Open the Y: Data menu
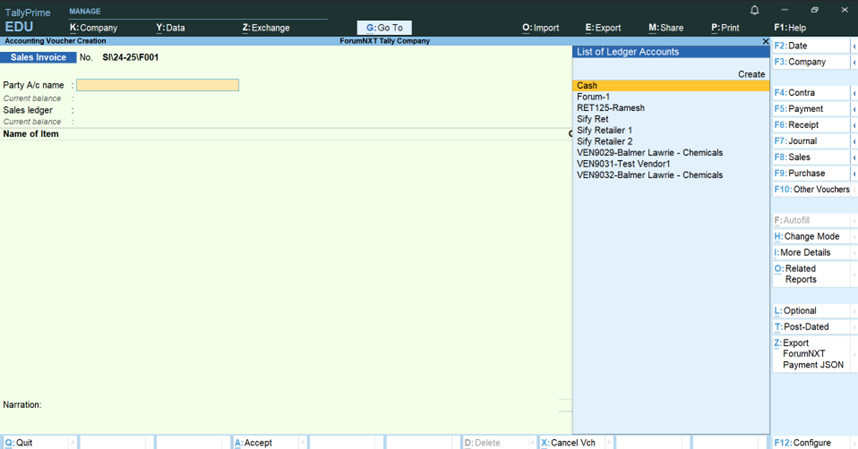Viewport: 858px width, 449px height. pyautogui.click(x=170, y=28)
